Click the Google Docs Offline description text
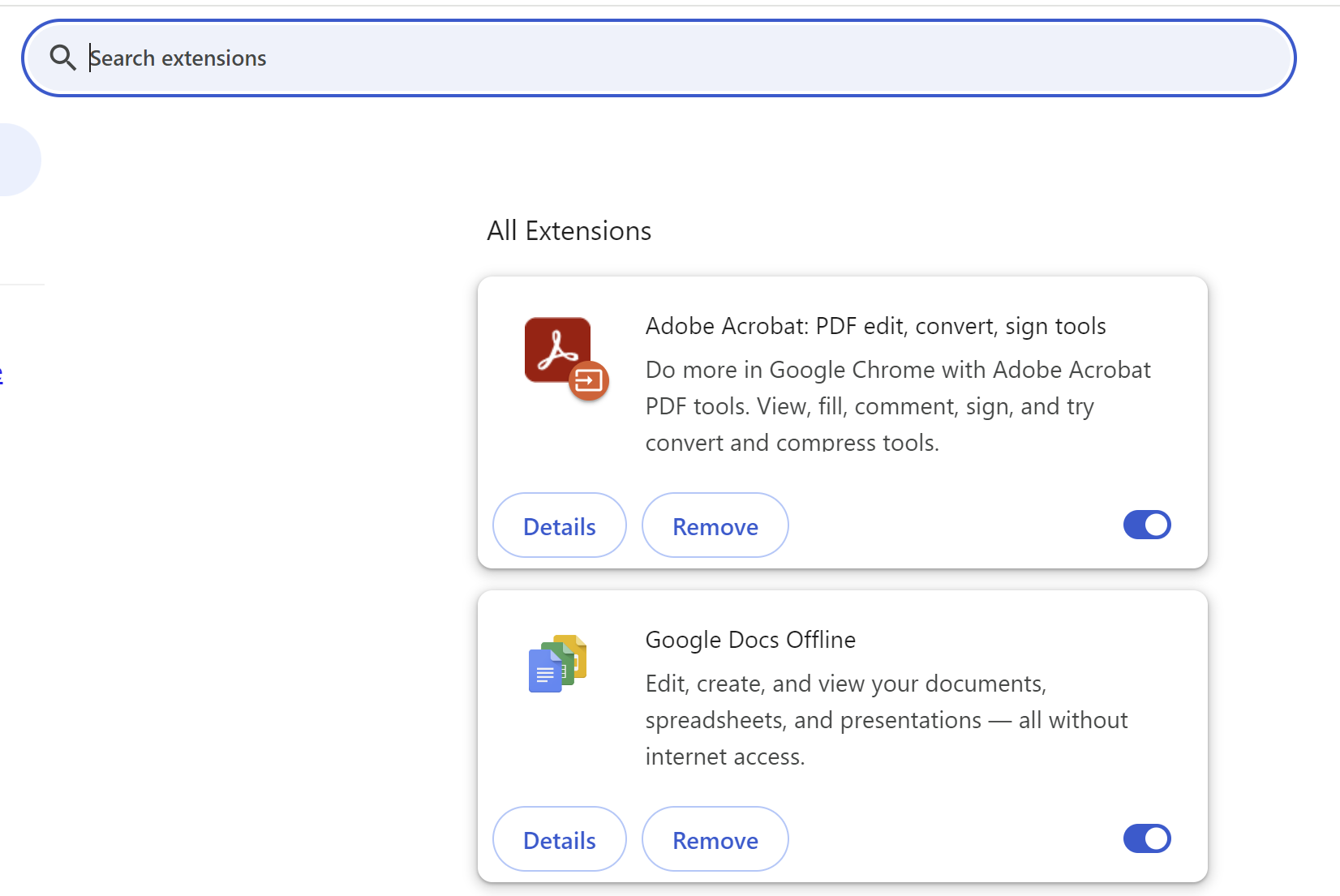1340x896 pixels. [887, 720]
